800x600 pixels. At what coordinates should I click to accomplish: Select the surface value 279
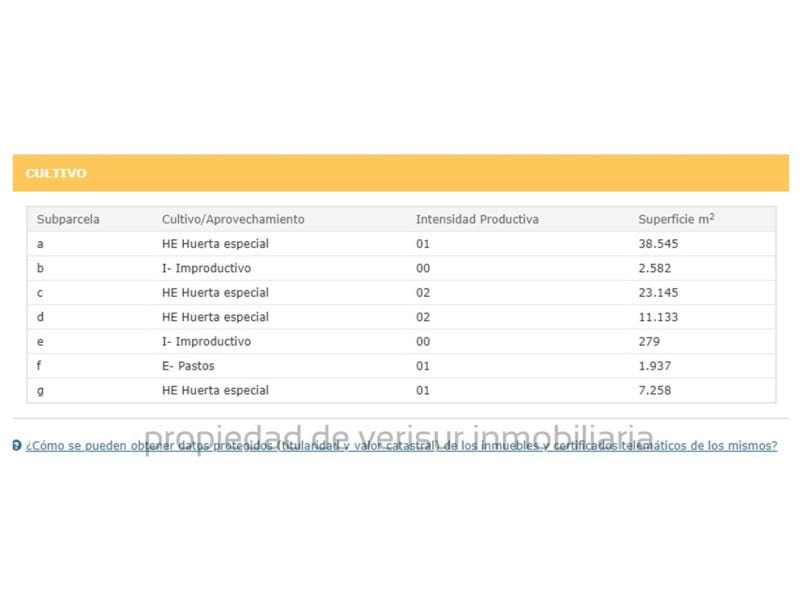coord(648,342)
